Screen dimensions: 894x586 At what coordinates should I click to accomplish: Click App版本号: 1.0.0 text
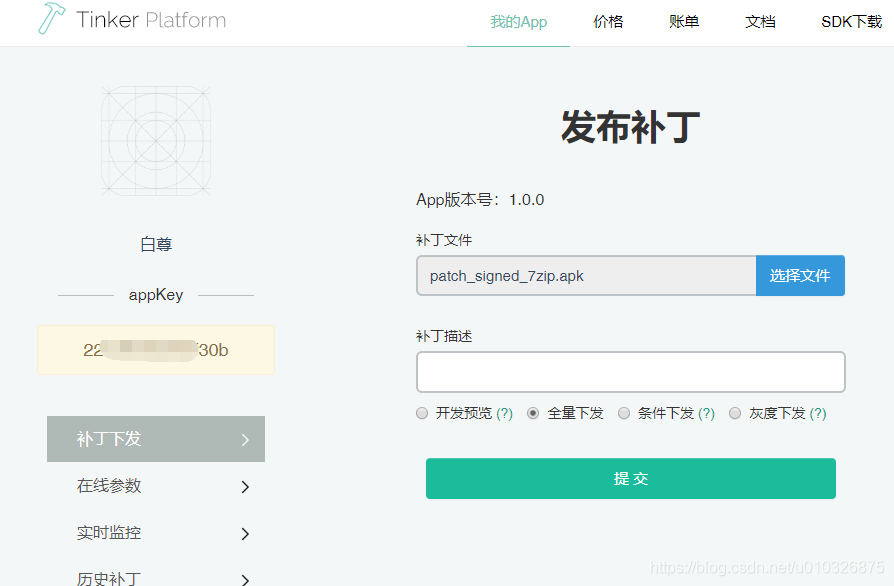click(x=480, y=200)
